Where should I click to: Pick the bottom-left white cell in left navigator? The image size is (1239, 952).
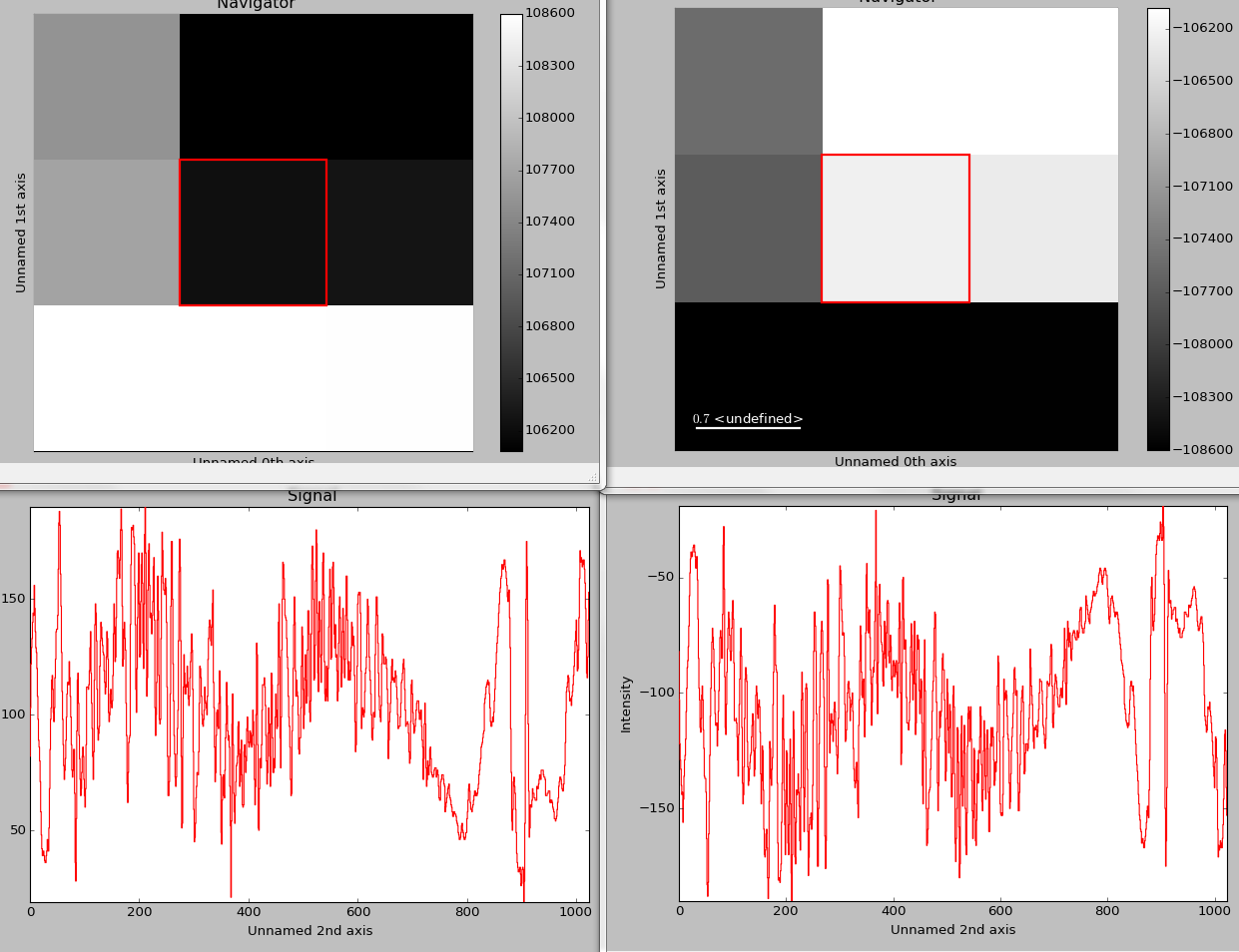coord(107,377)
